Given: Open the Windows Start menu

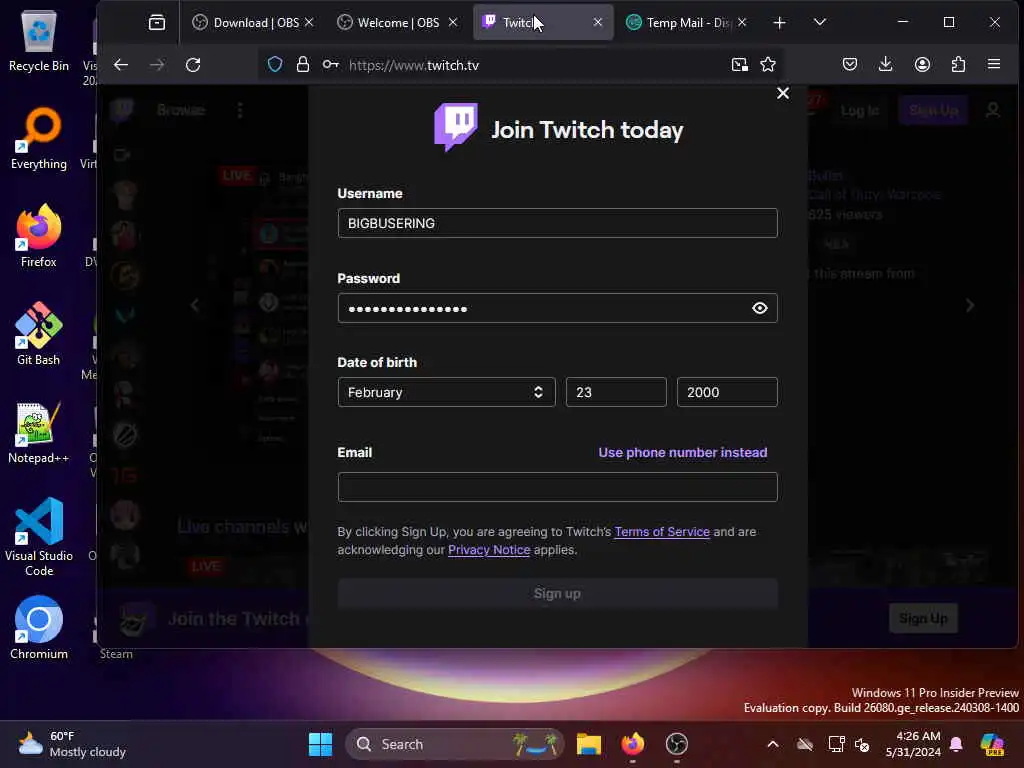Looking at the screenshot, I should point(320,744).
